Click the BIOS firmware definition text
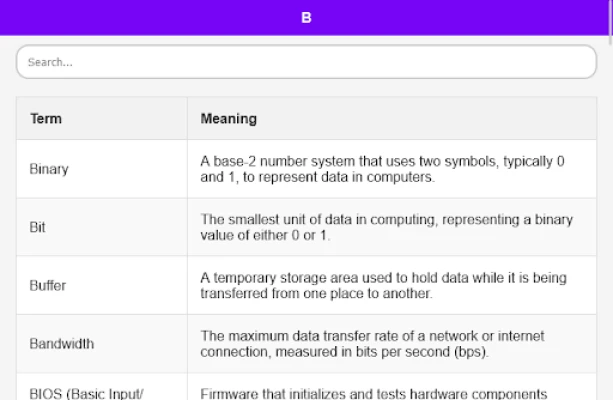The height and width of the screenshot is (400, 613). [x=373, y=393]
